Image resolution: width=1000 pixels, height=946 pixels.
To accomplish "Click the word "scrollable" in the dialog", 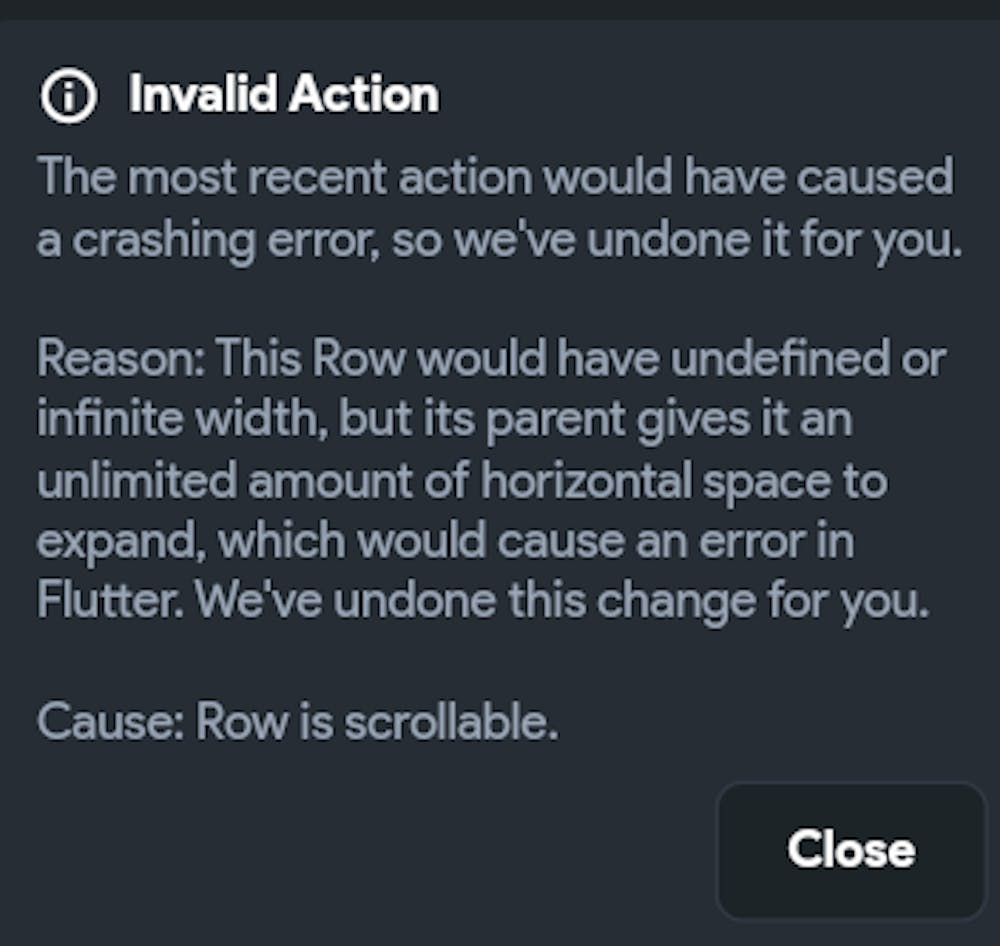I will coord(450,722).
